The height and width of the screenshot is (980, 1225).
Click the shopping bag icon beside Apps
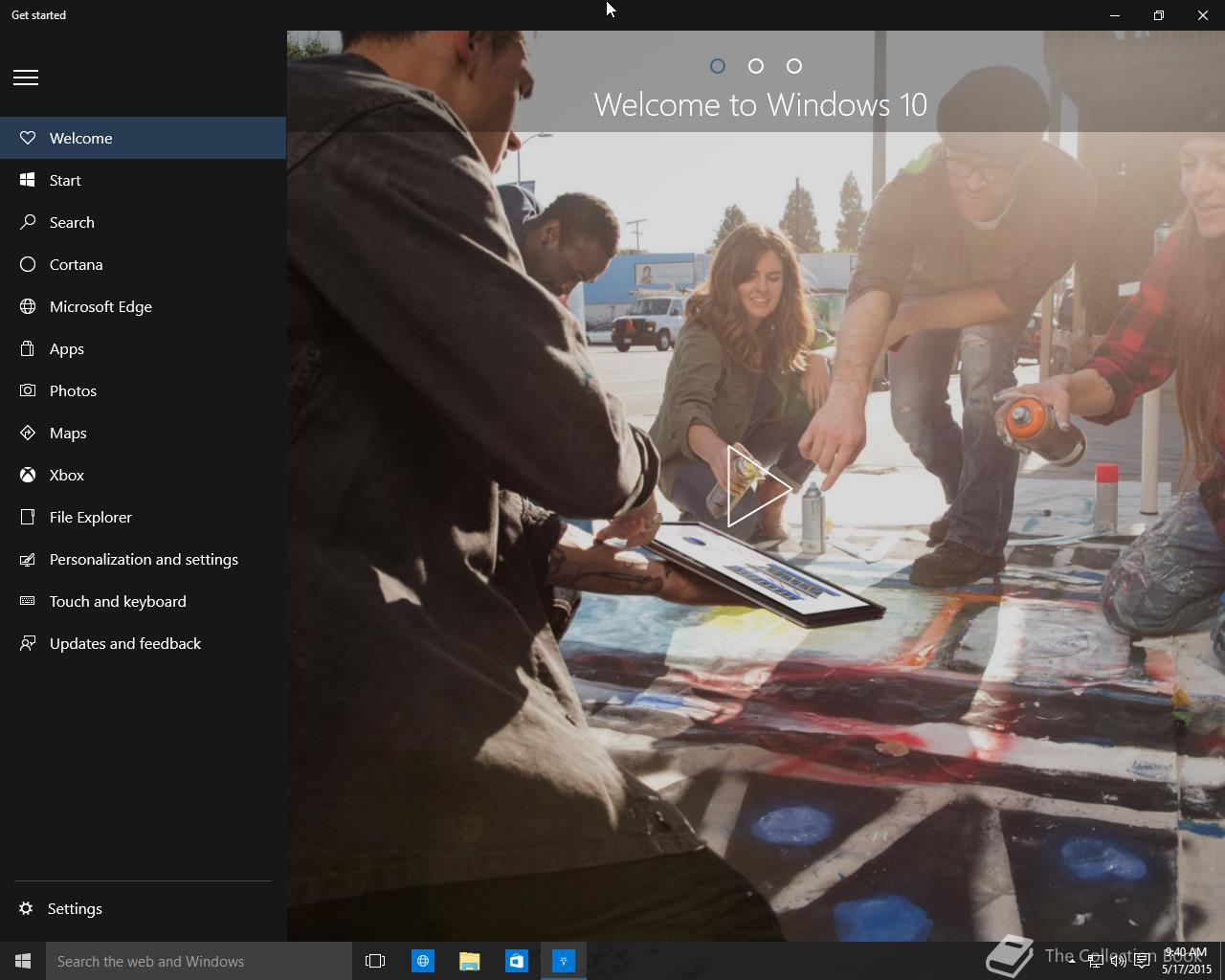(x=28, y=348)
